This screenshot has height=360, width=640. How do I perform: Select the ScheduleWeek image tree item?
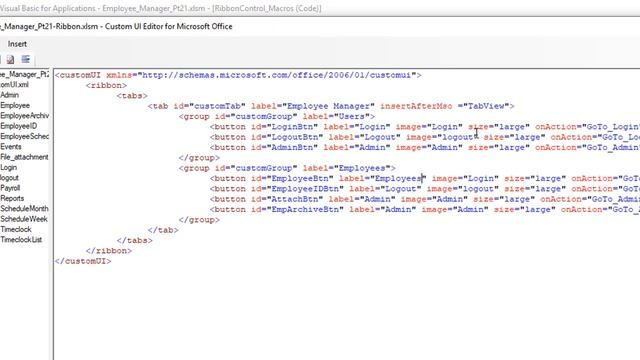24,219
